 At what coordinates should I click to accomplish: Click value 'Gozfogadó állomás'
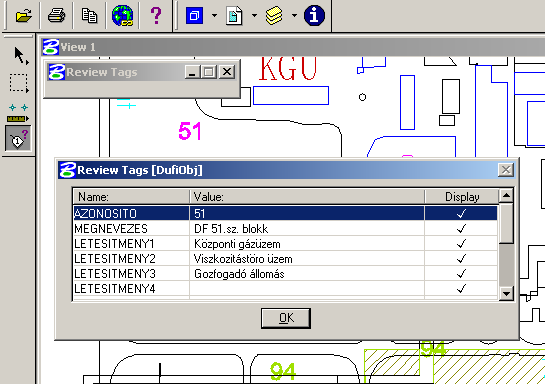tap(239, 274)
